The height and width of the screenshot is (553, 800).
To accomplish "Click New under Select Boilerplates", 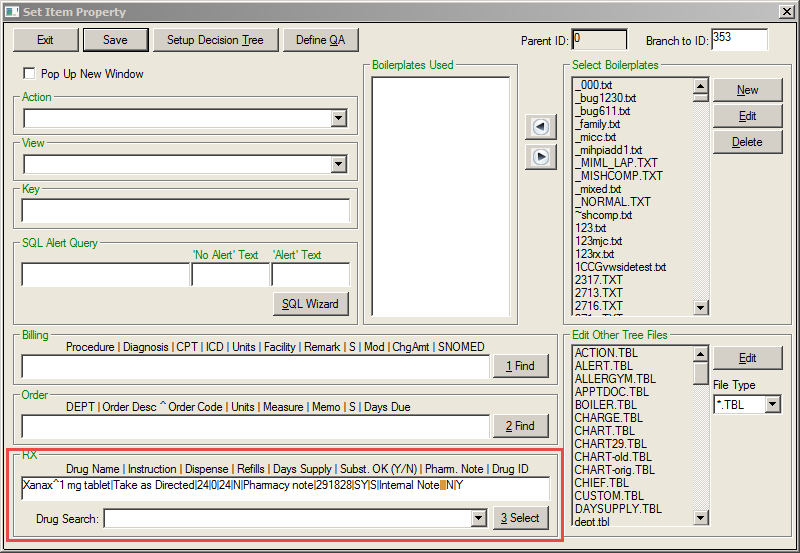I will [747, 90].
